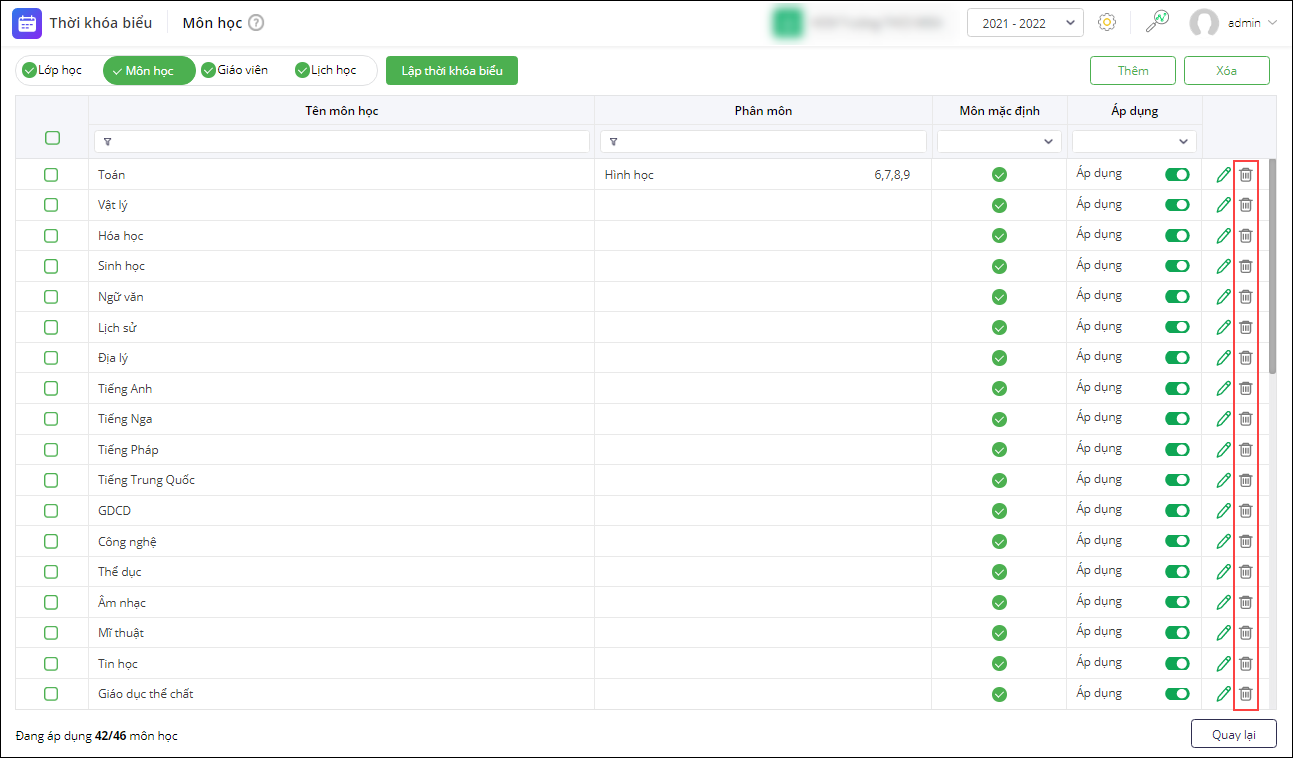Edit the Sinh học subject row

click(x=1223, y=266)
